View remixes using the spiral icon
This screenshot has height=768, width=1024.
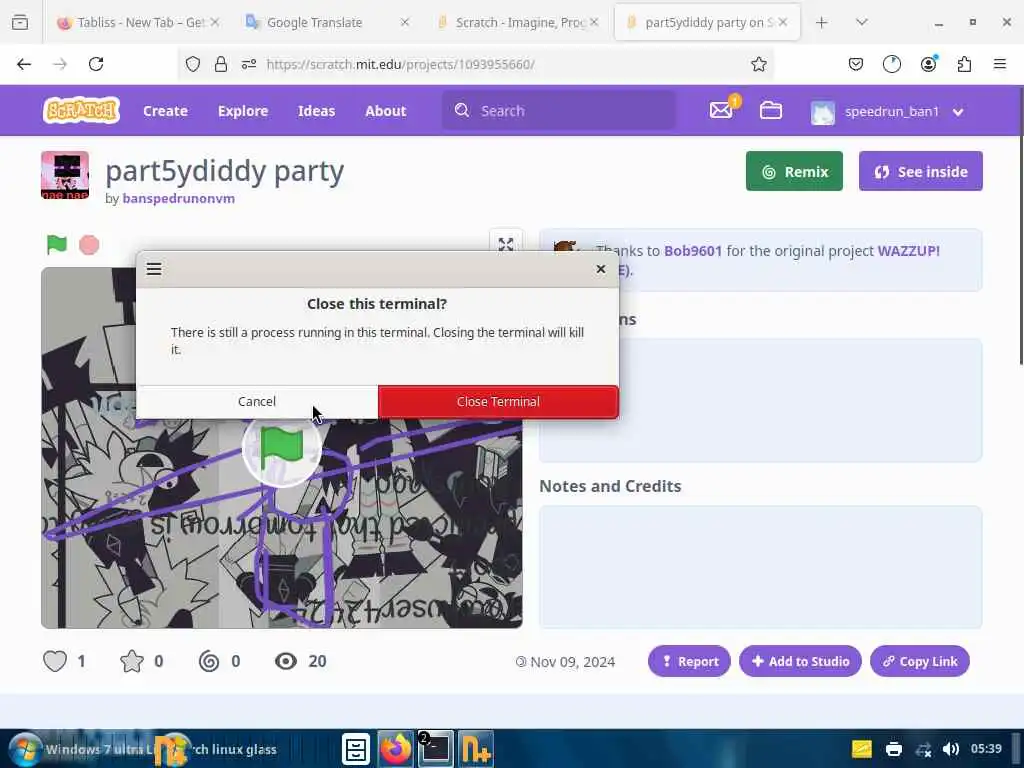point(209,661)
